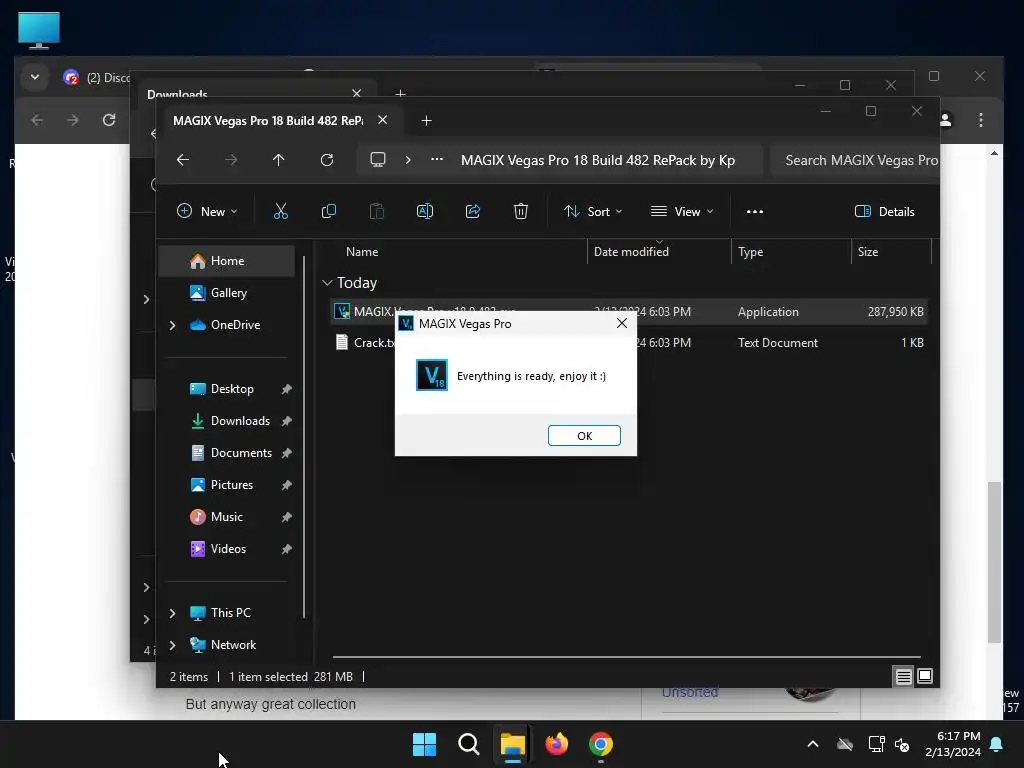Open Gallery in navigation pane
Screen dimensions: 1024x768
228,293
